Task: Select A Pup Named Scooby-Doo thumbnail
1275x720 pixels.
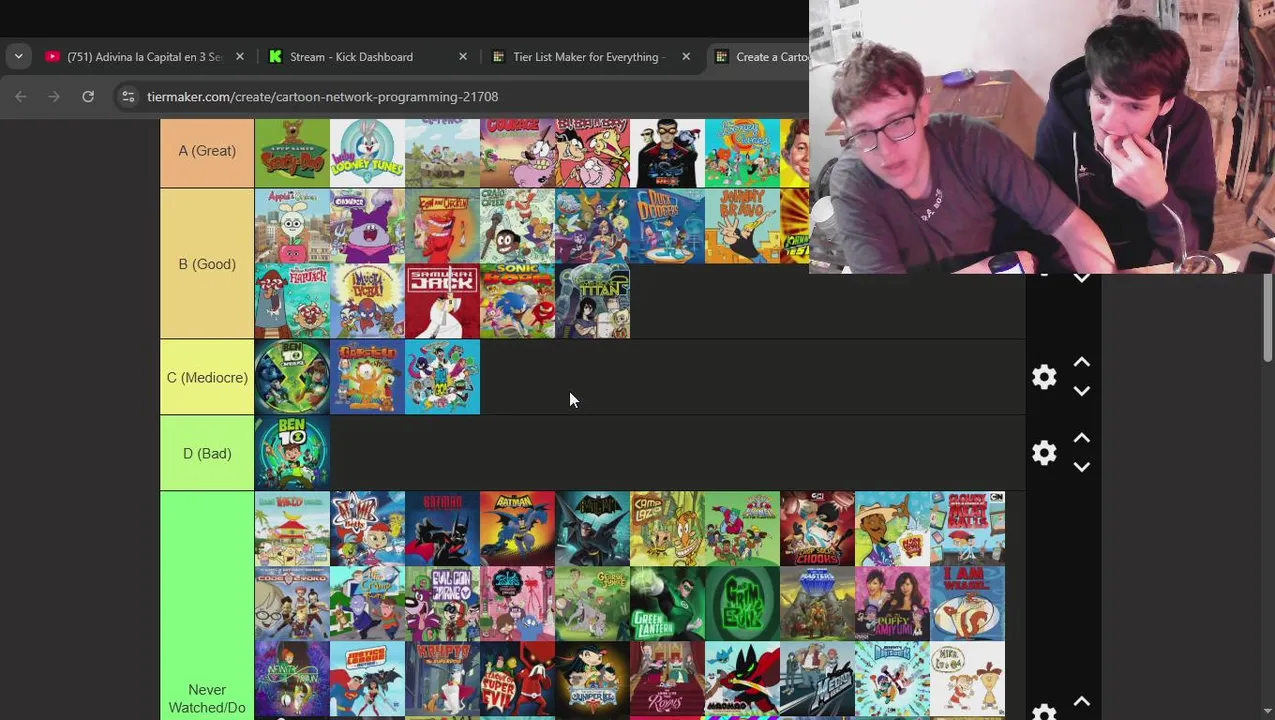Action: click(292, 153)
